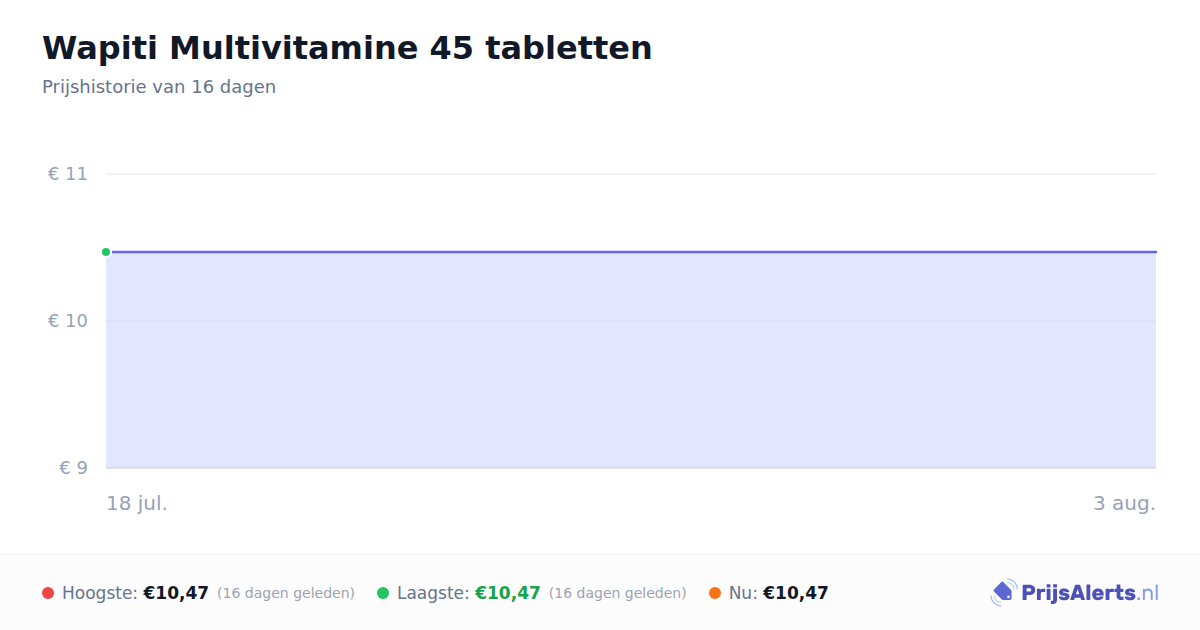The image size is (1200, 630).
Task: Click '16 dagen geleden' next to Hoogste
Action: (286, 593)
